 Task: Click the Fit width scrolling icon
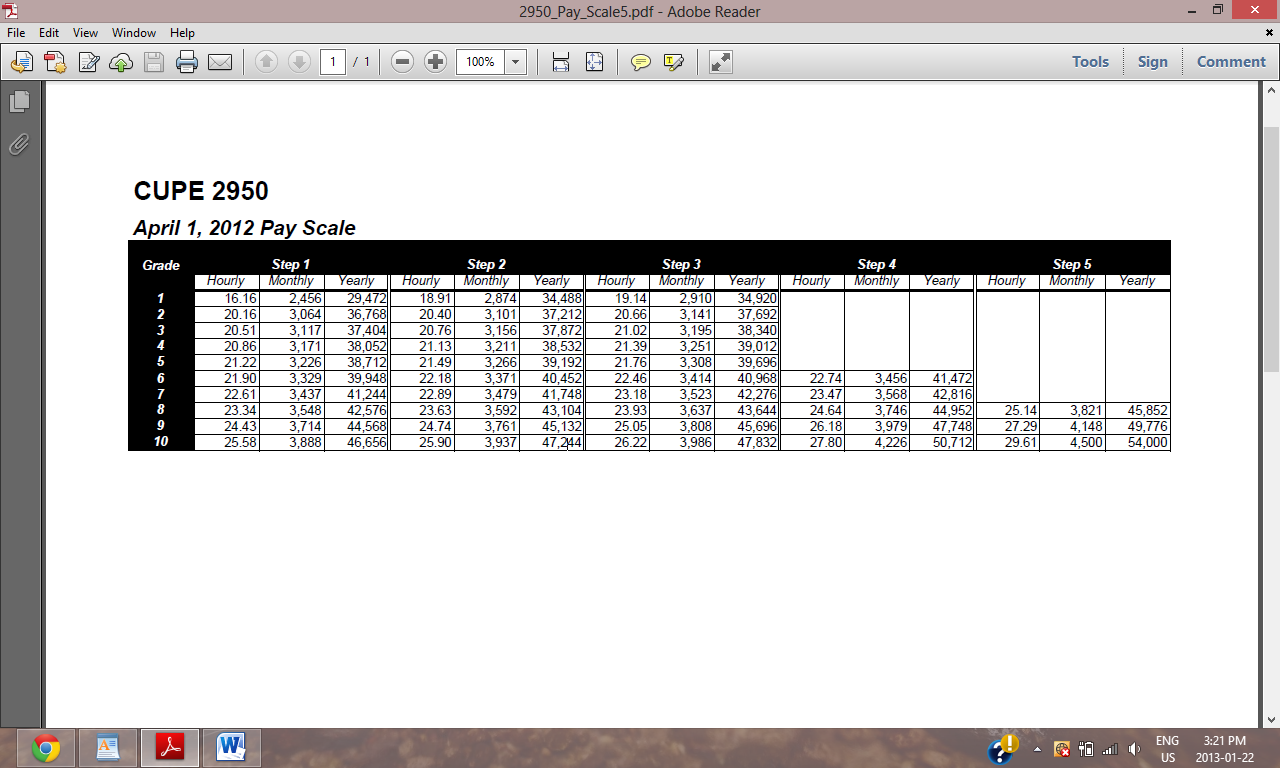(x=561, y=62)
